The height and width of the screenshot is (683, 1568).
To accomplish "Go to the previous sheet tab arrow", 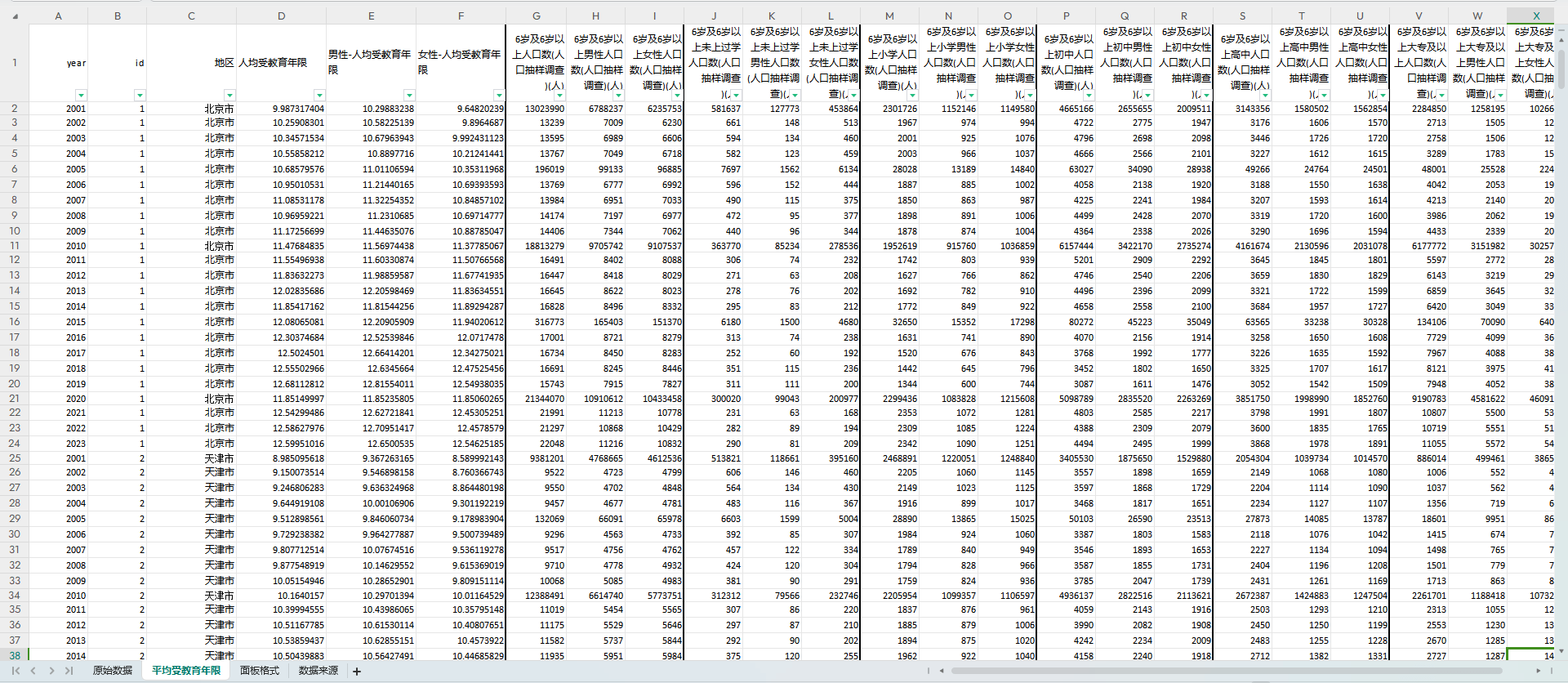I will [x=33, y=671].
